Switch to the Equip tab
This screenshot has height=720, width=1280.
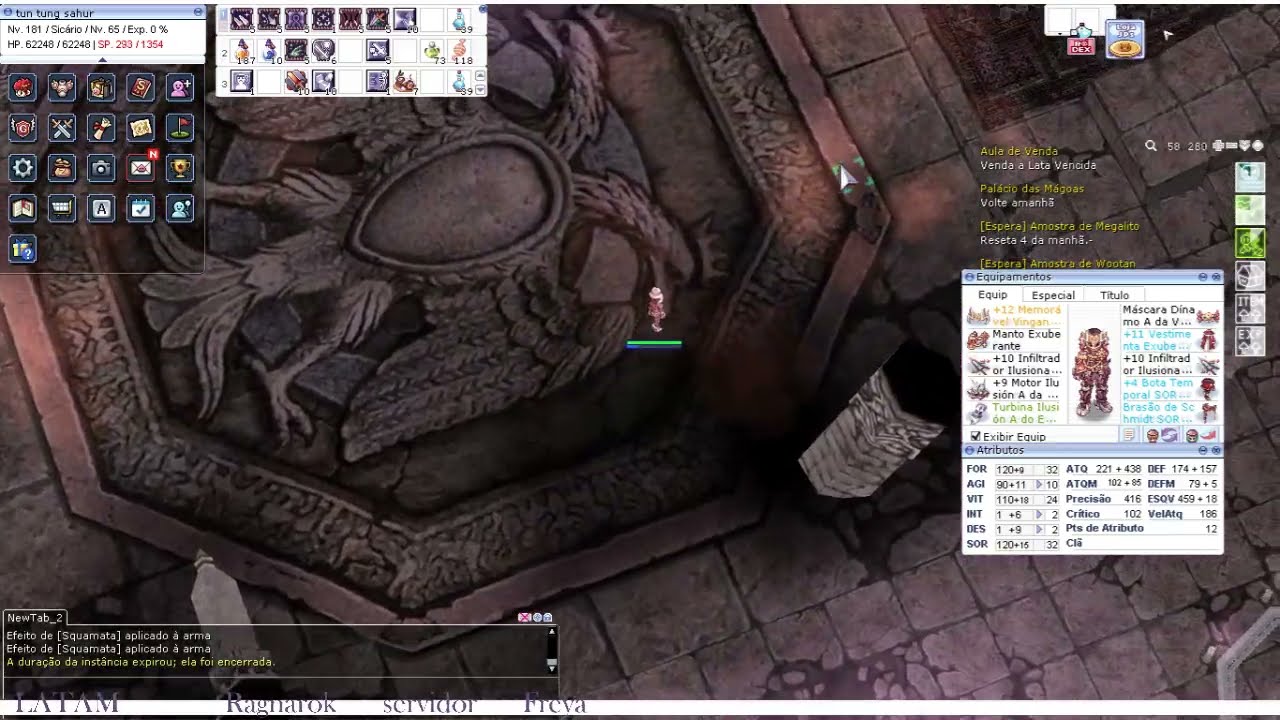pos(992,295)
